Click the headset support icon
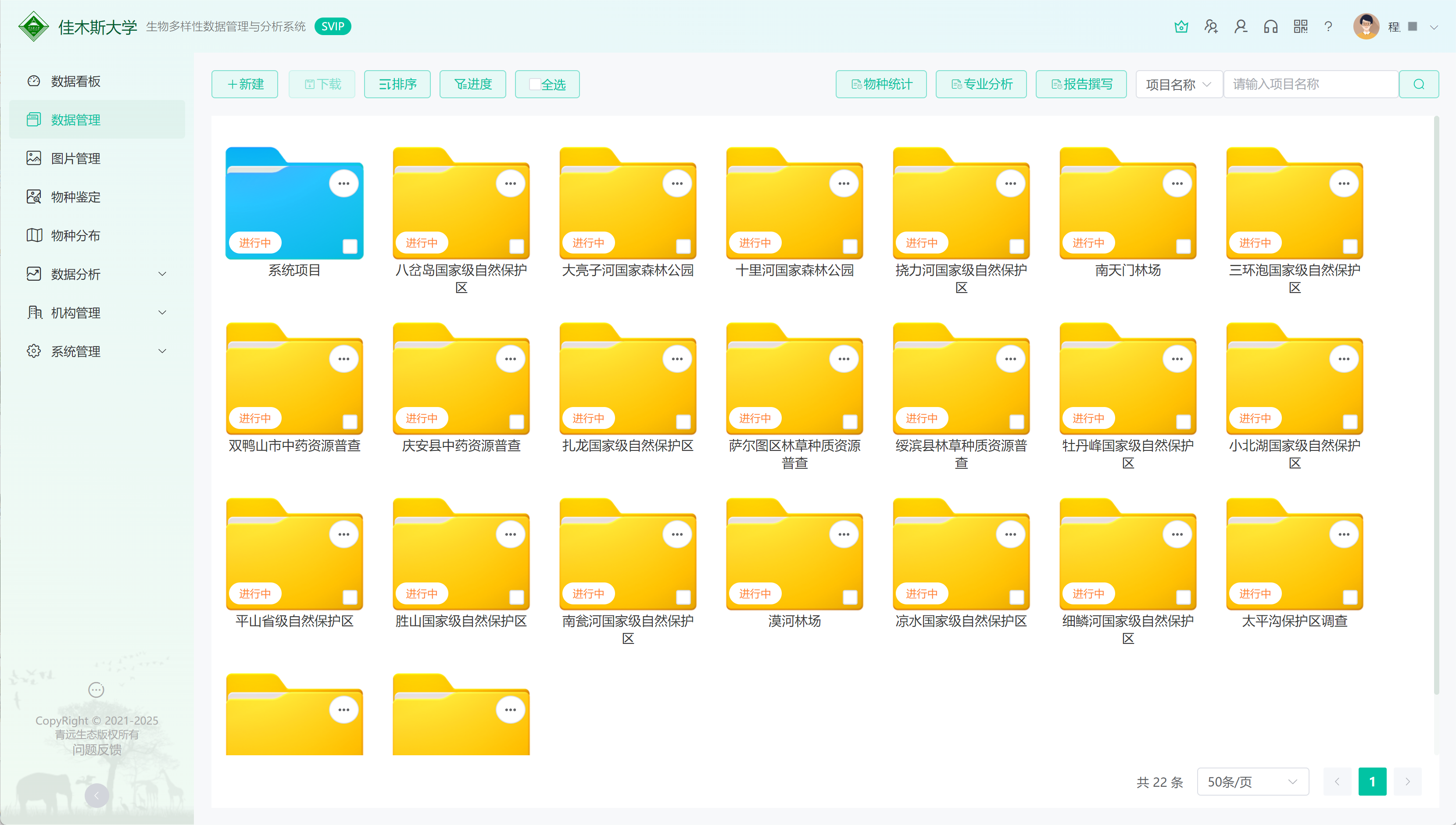1456x825 pixels. click(1271, 27)
